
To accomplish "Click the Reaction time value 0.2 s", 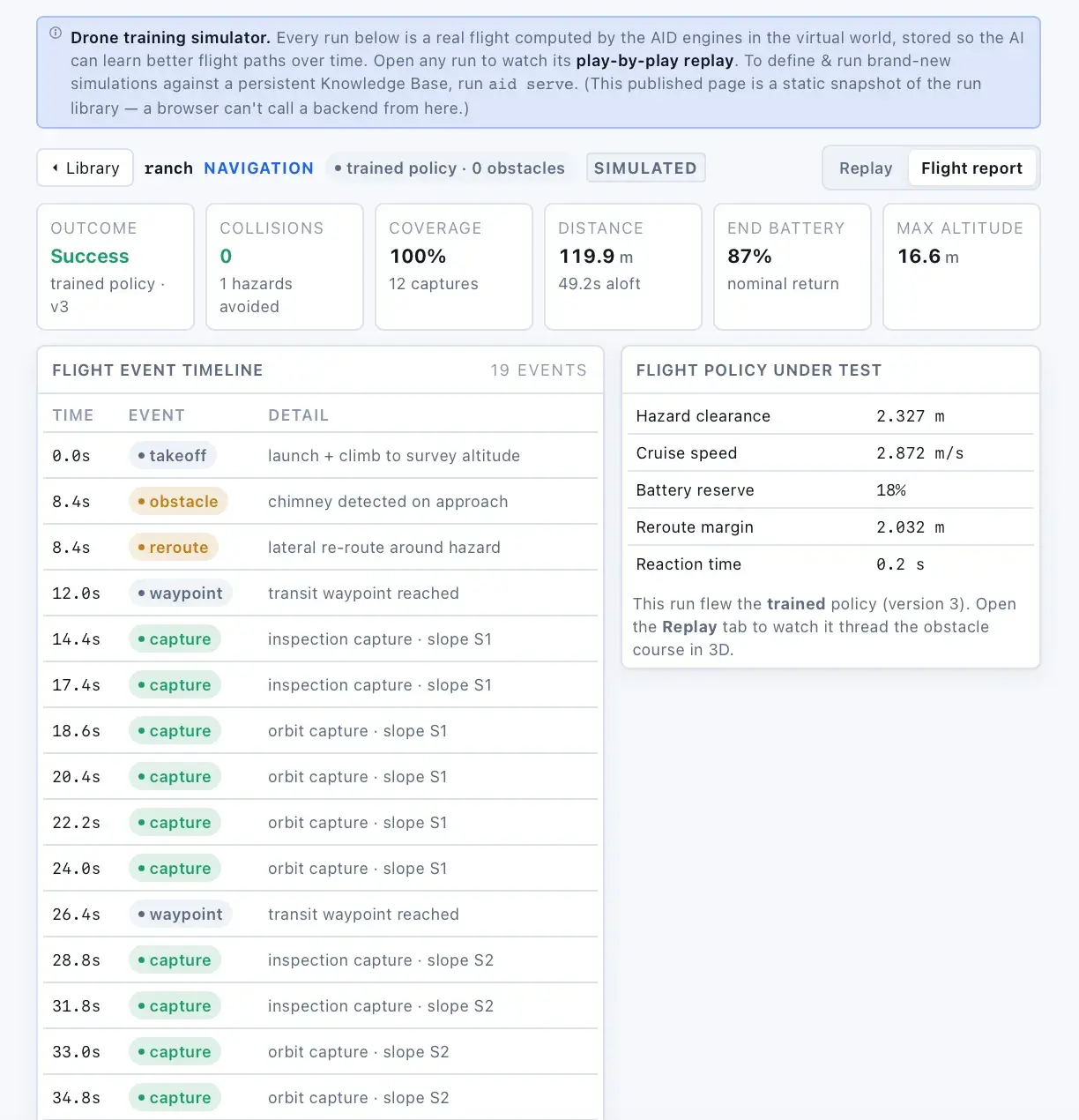I will 900,564.
